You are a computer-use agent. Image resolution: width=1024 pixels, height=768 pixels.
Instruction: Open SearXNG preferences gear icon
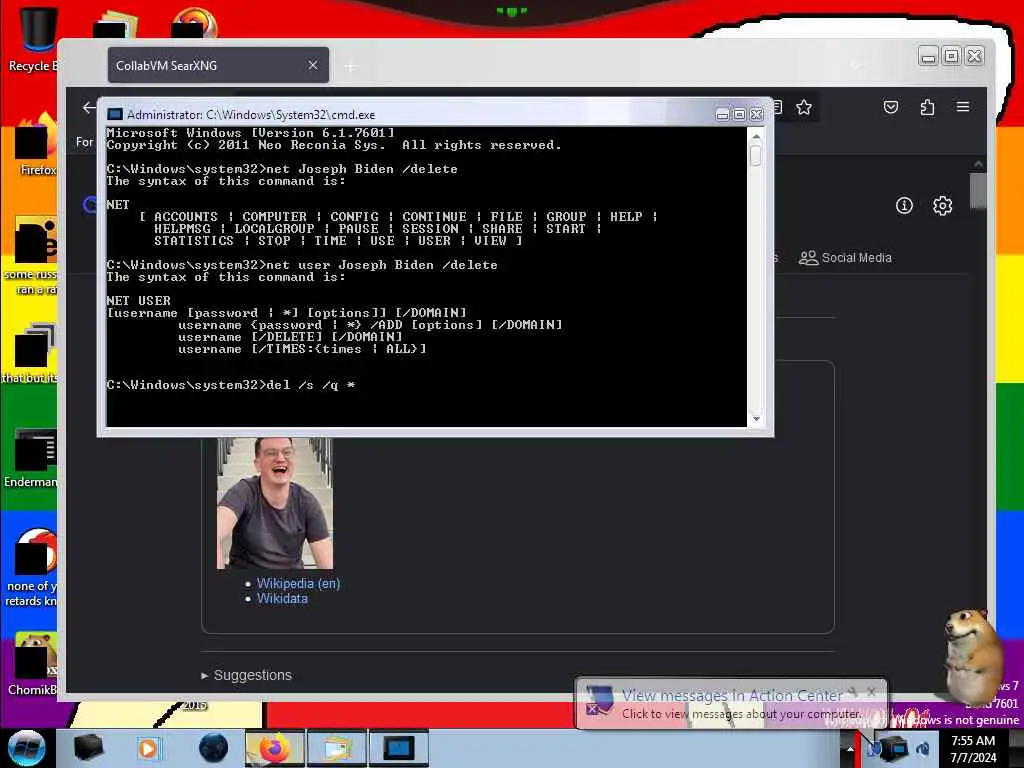(x=942, y=206)
